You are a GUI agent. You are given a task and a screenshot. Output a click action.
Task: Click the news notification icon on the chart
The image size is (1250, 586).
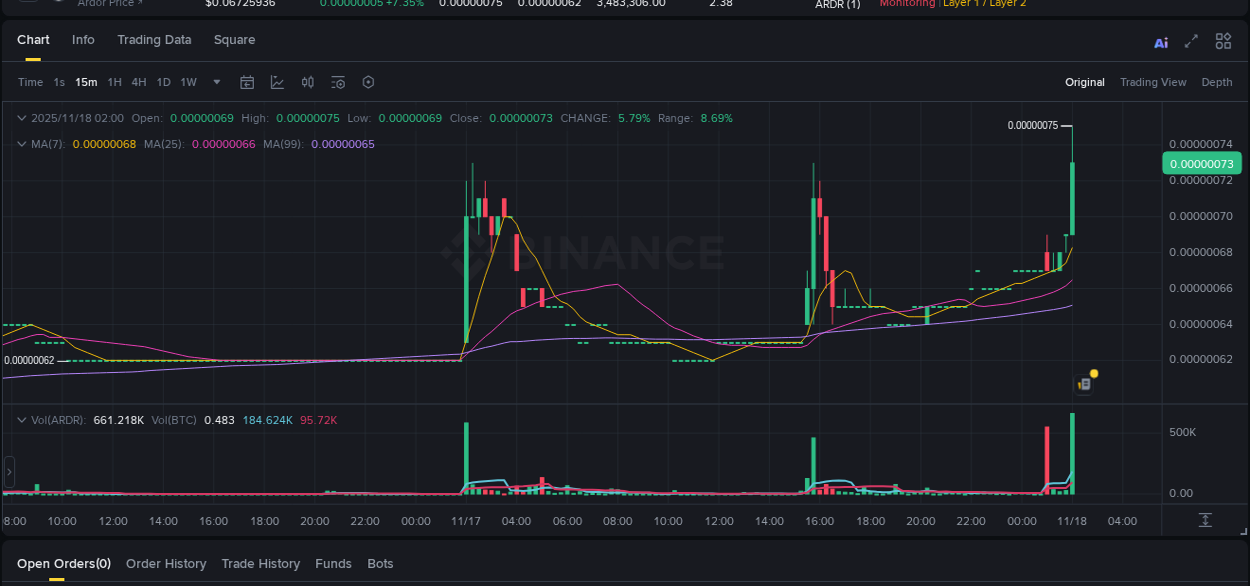pyautogui.click(x=1084, y=383)
